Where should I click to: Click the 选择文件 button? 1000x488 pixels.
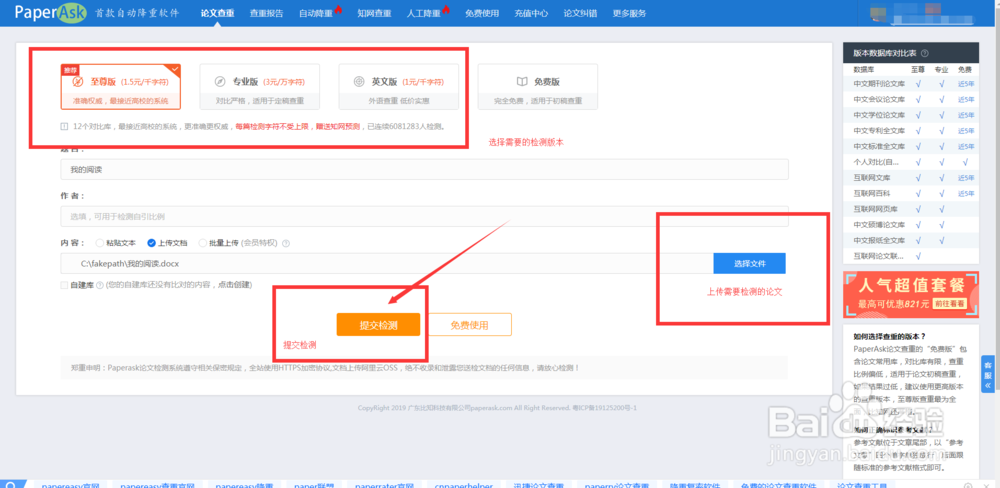pyautogui.click(x=749, y=263)
